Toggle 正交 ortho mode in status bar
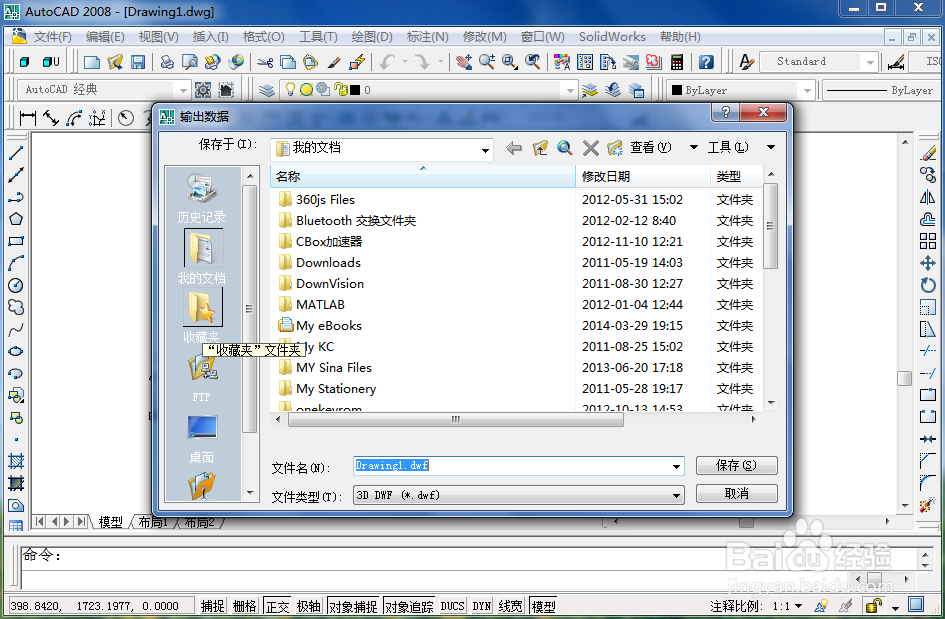Screen dimensions: 945x619 (278, 606)
